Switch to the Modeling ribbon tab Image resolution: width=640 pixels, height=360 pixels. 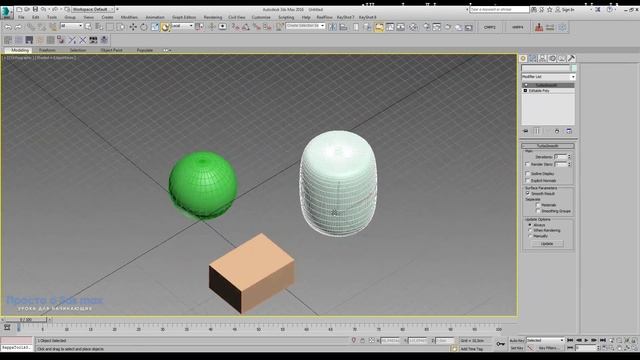pos(20,50)
